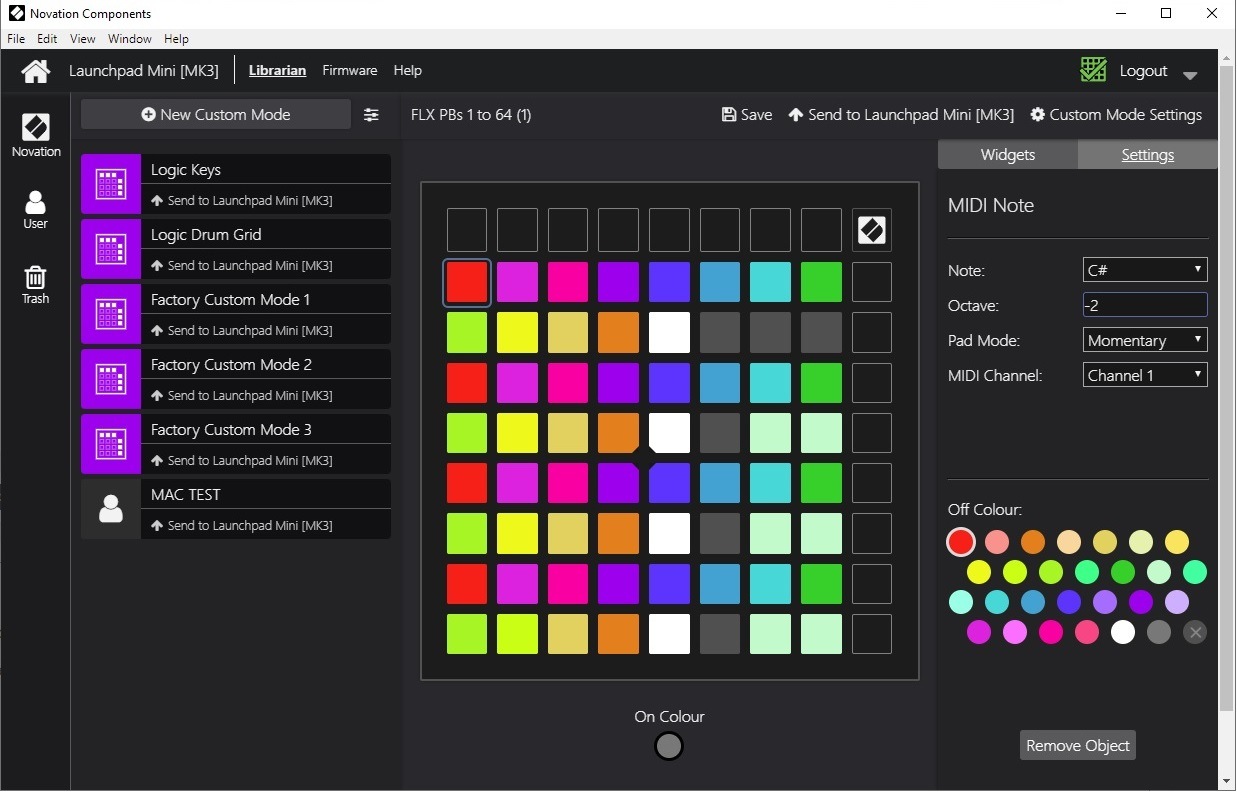Send Factory Custom Mode 1 to Launchpad
1237x792 pixels.
[x=241, y=330]
